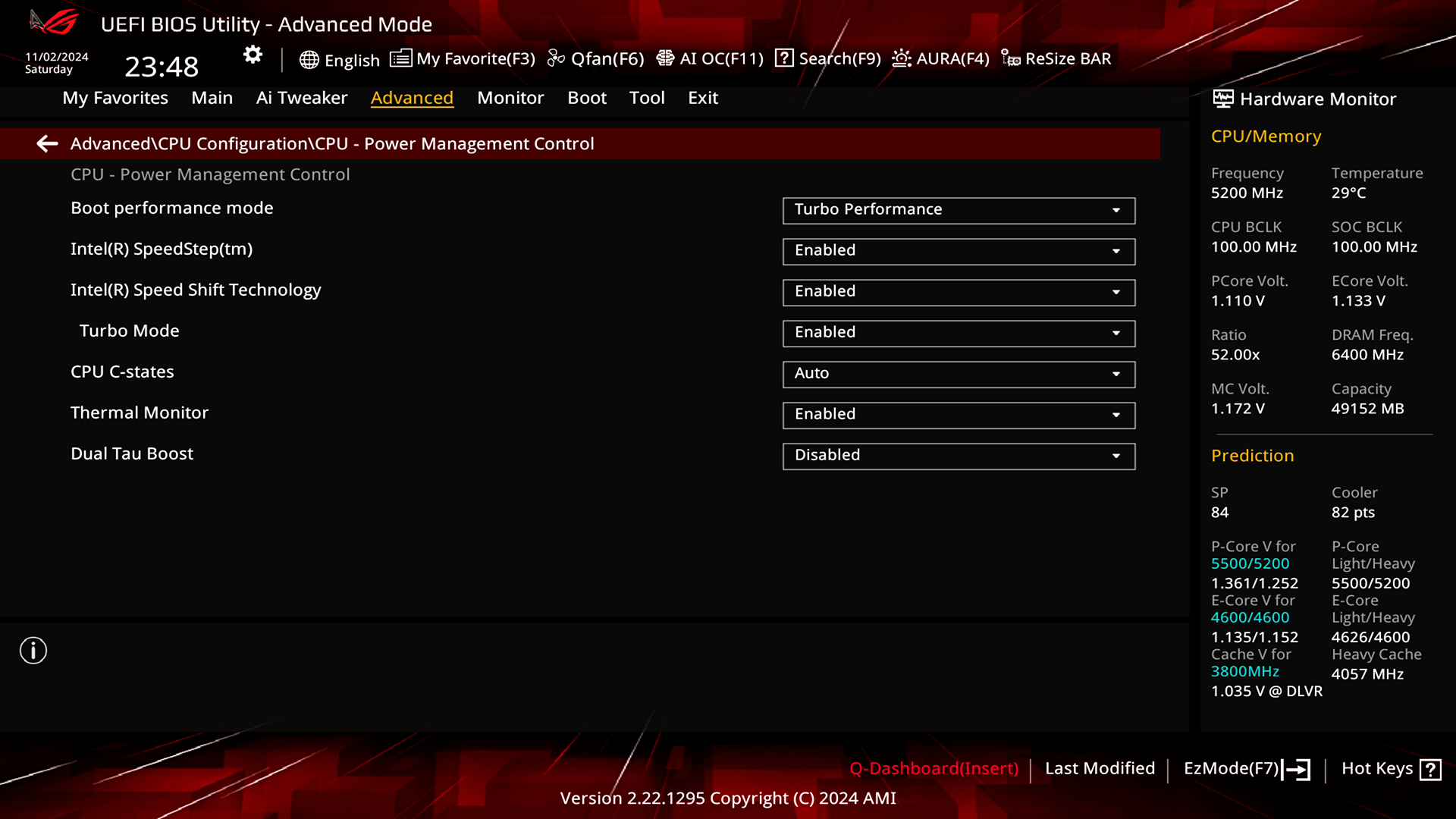Expand CPU C-states Auto dropdown
This screenshot has width=1456, height=819.
[x=959, y=374]
